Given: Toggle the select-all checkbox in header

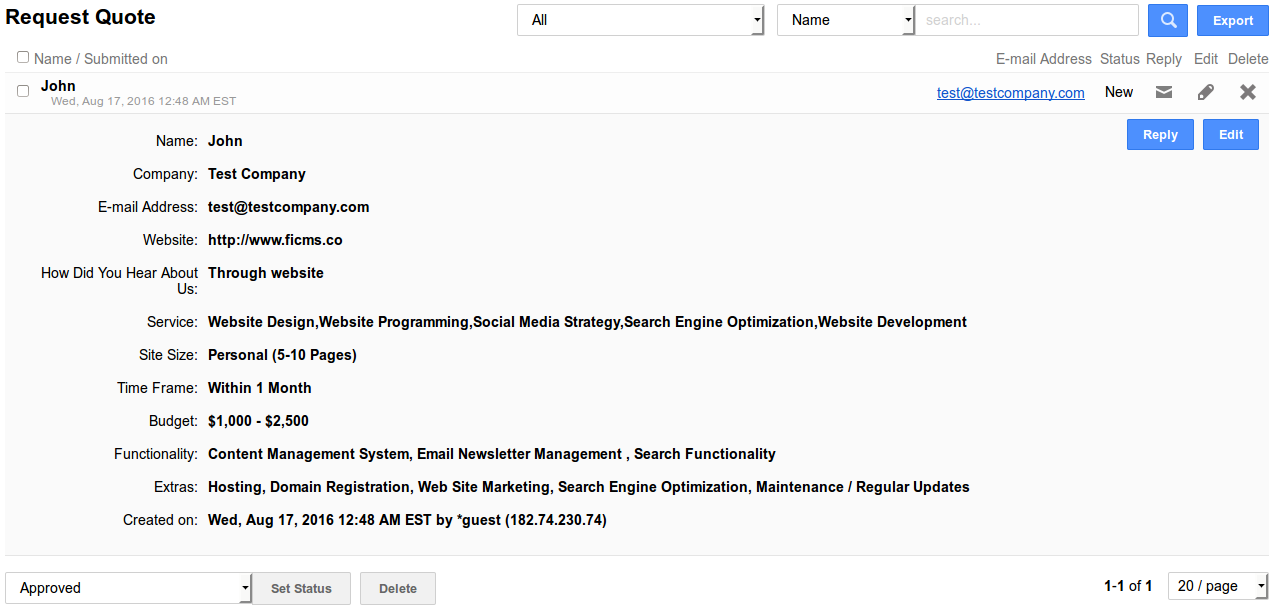Looking at the screenshot, I should [23, 58].
